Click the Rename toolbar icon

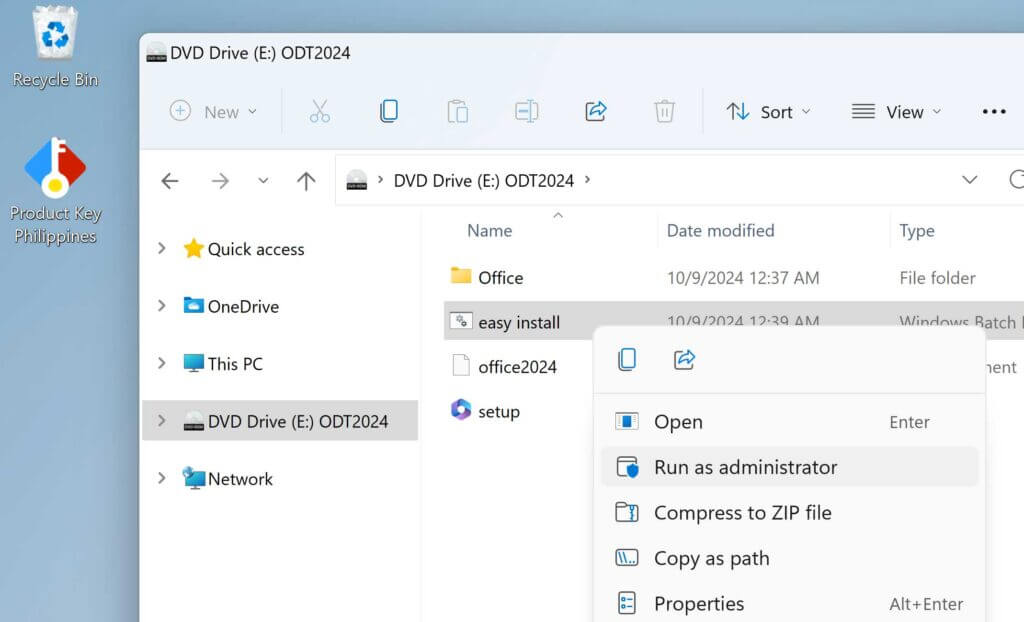point(526,112)
